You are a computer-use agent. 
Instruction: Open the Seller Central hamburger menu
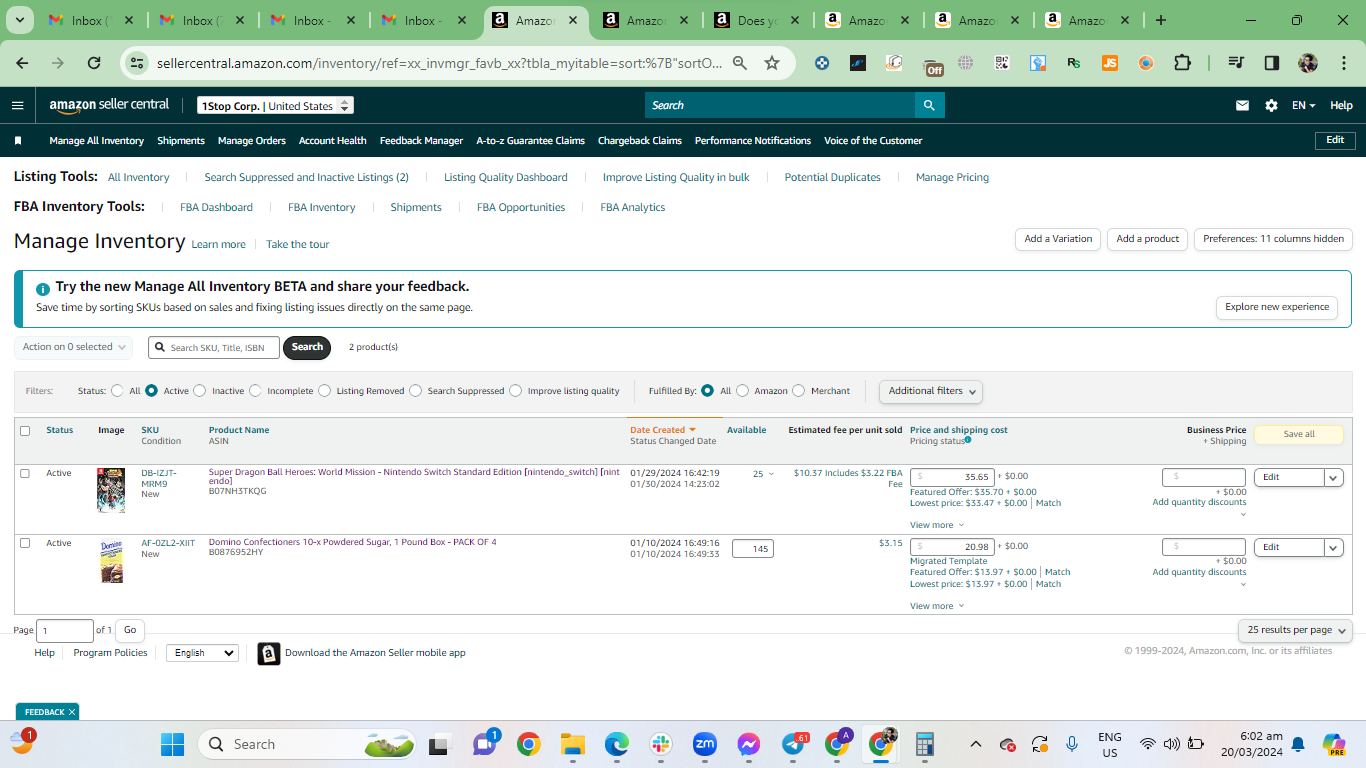point(17,105)
